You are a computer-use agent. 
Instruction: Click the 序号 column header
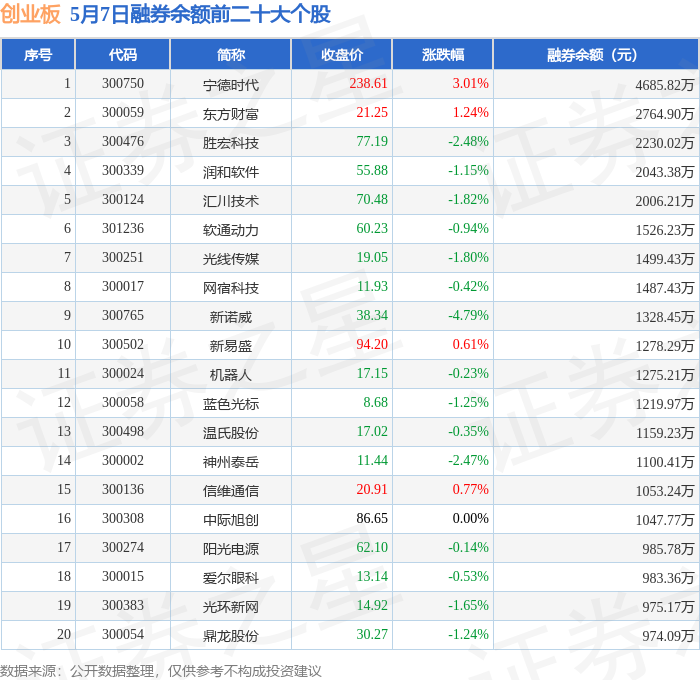38,54
